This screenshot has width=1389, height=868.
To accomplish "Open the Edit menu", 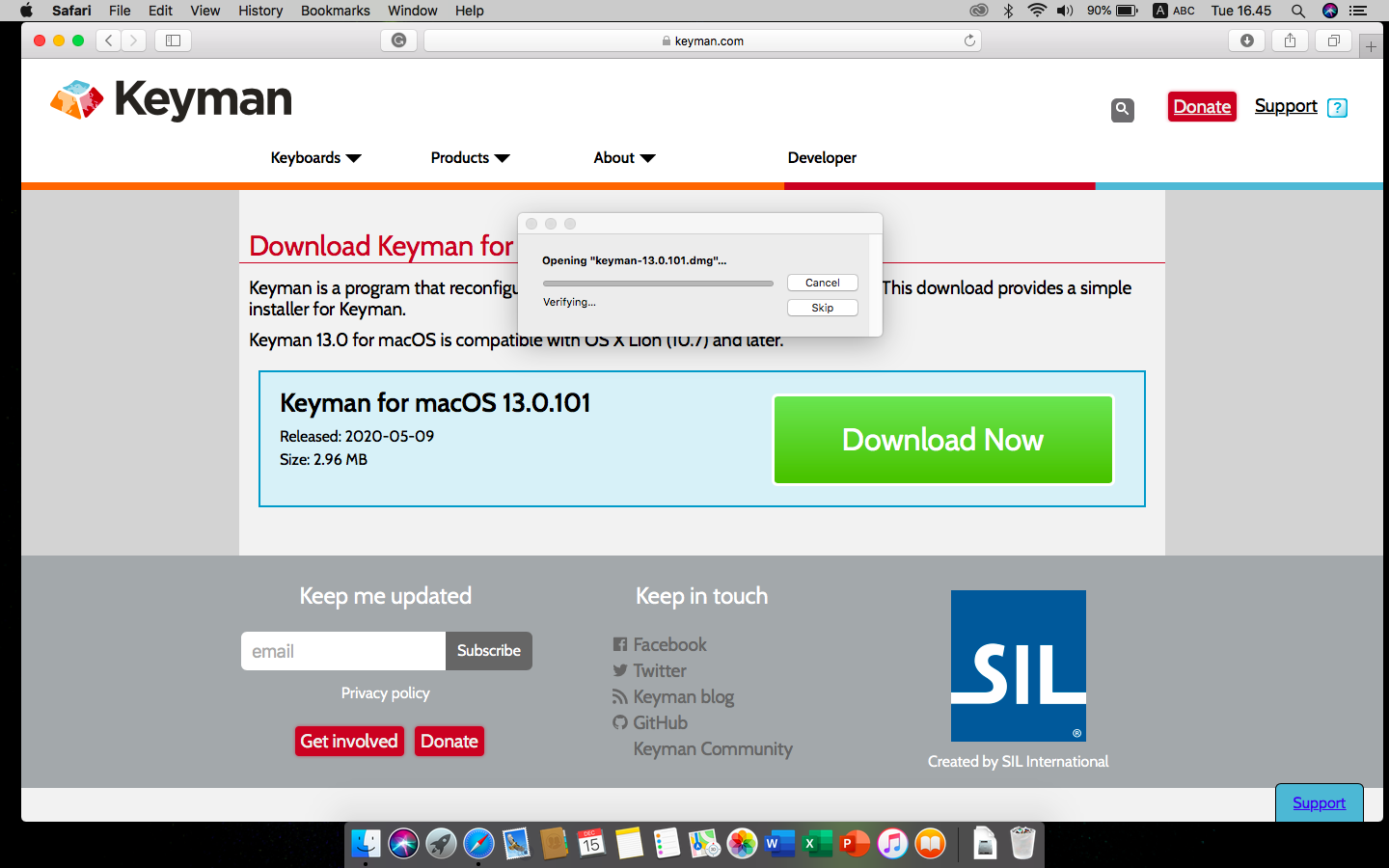I will pos(160,11).
